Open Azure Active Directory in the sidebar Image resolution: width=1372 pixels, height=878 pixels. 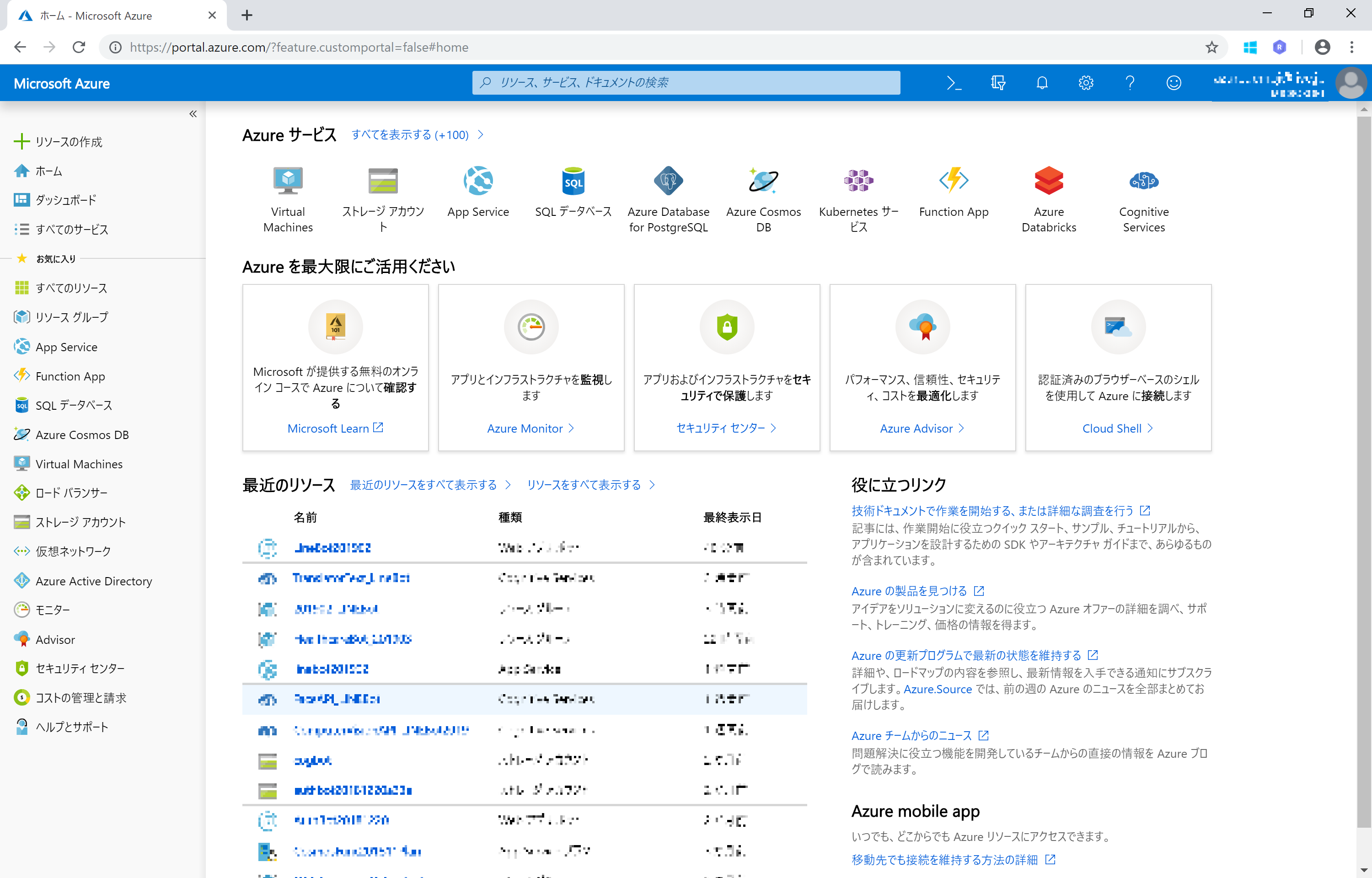[94, 581]
